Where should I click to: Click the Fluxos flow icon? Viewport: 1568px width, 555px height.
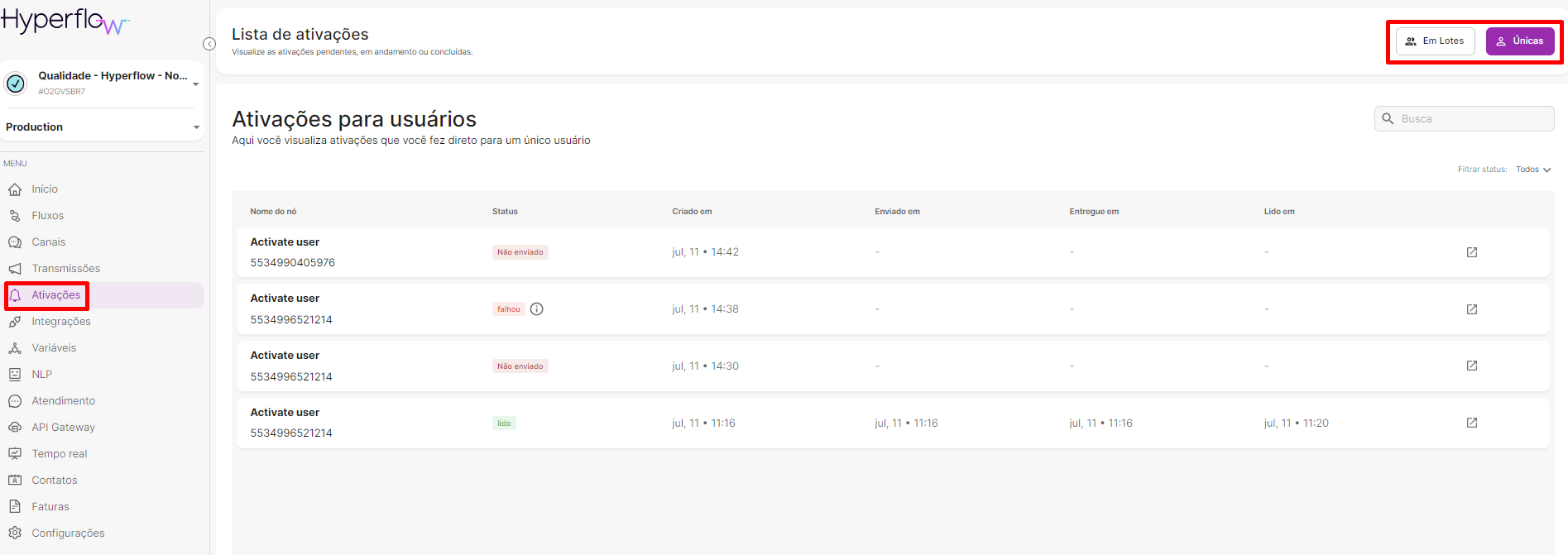coord(15,216)
